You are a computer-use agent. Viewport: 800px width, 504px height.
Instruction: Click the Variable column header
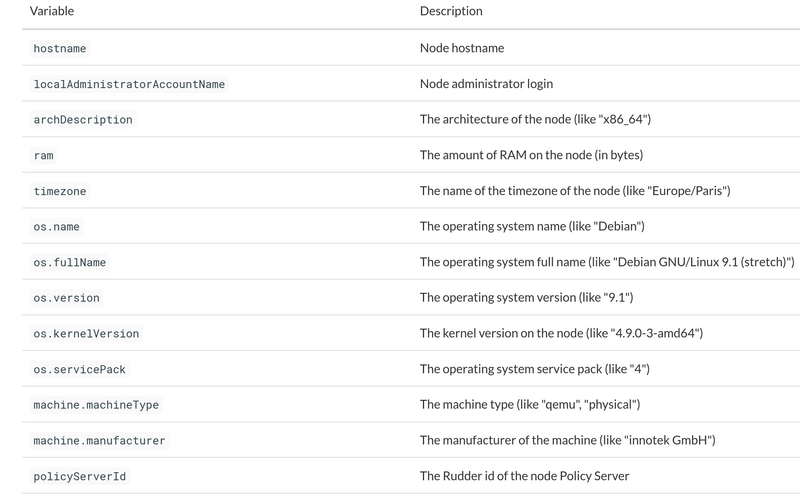pyautogui.click(x=52, y=11)
